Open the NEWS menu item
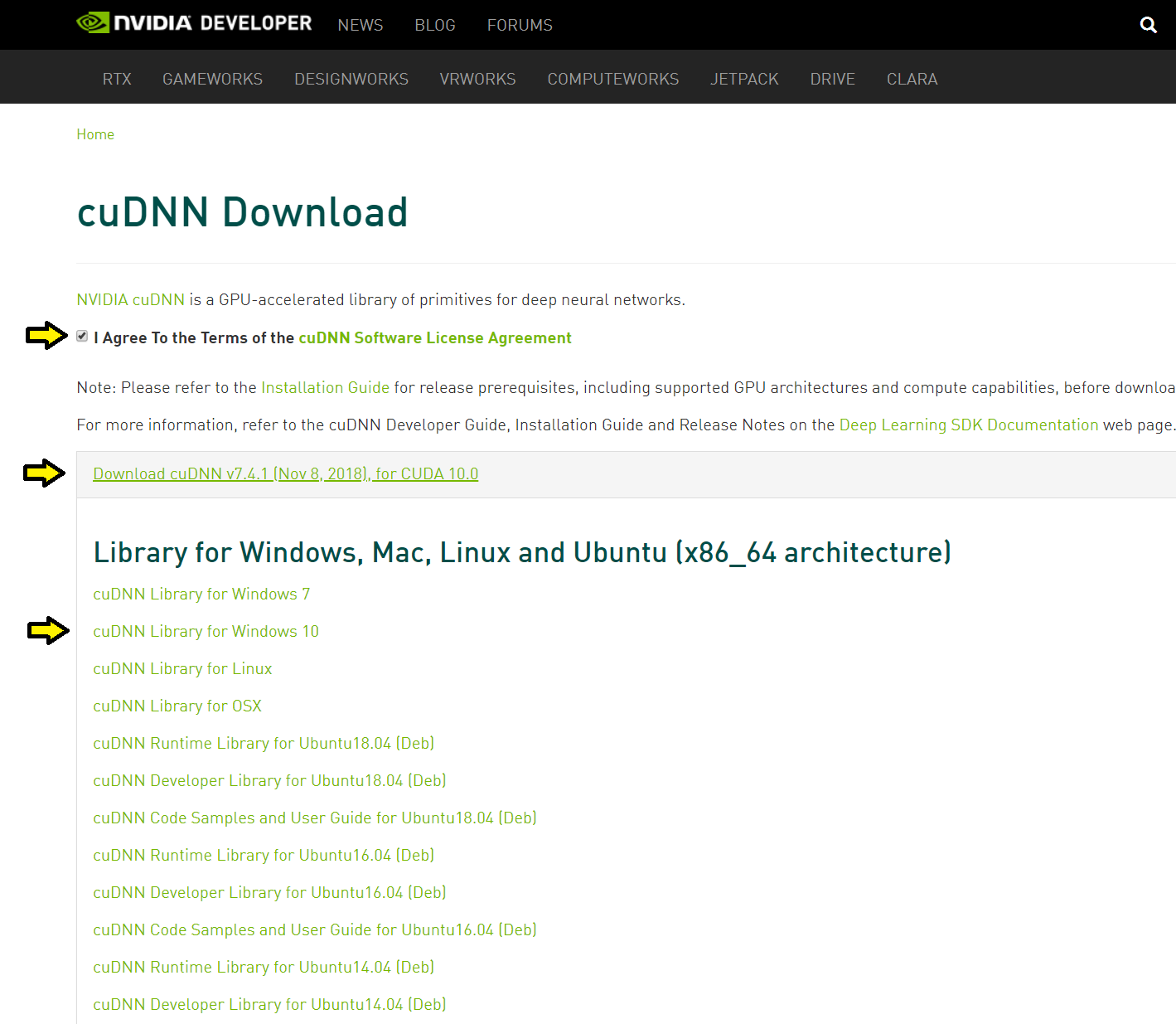Screen dimensions: 1176x1024 (x=361, y=25)
